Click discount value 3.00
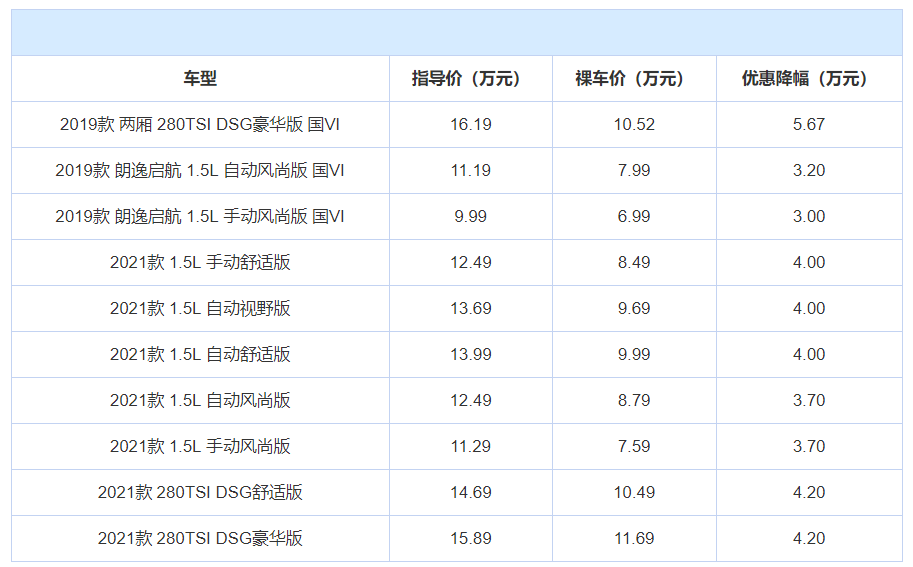The height and width of the screenshot is (567, 913). point(809,217)
